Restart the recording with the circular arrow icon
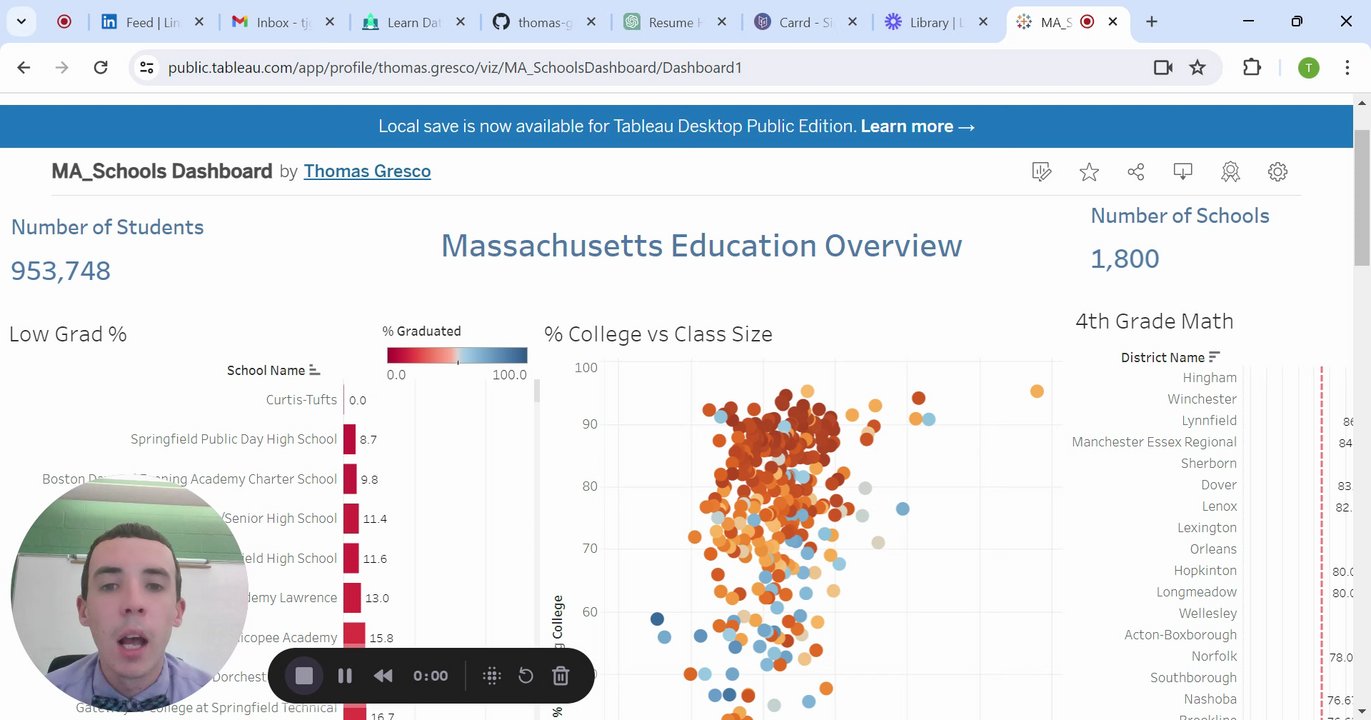 [x=526, y=676]
